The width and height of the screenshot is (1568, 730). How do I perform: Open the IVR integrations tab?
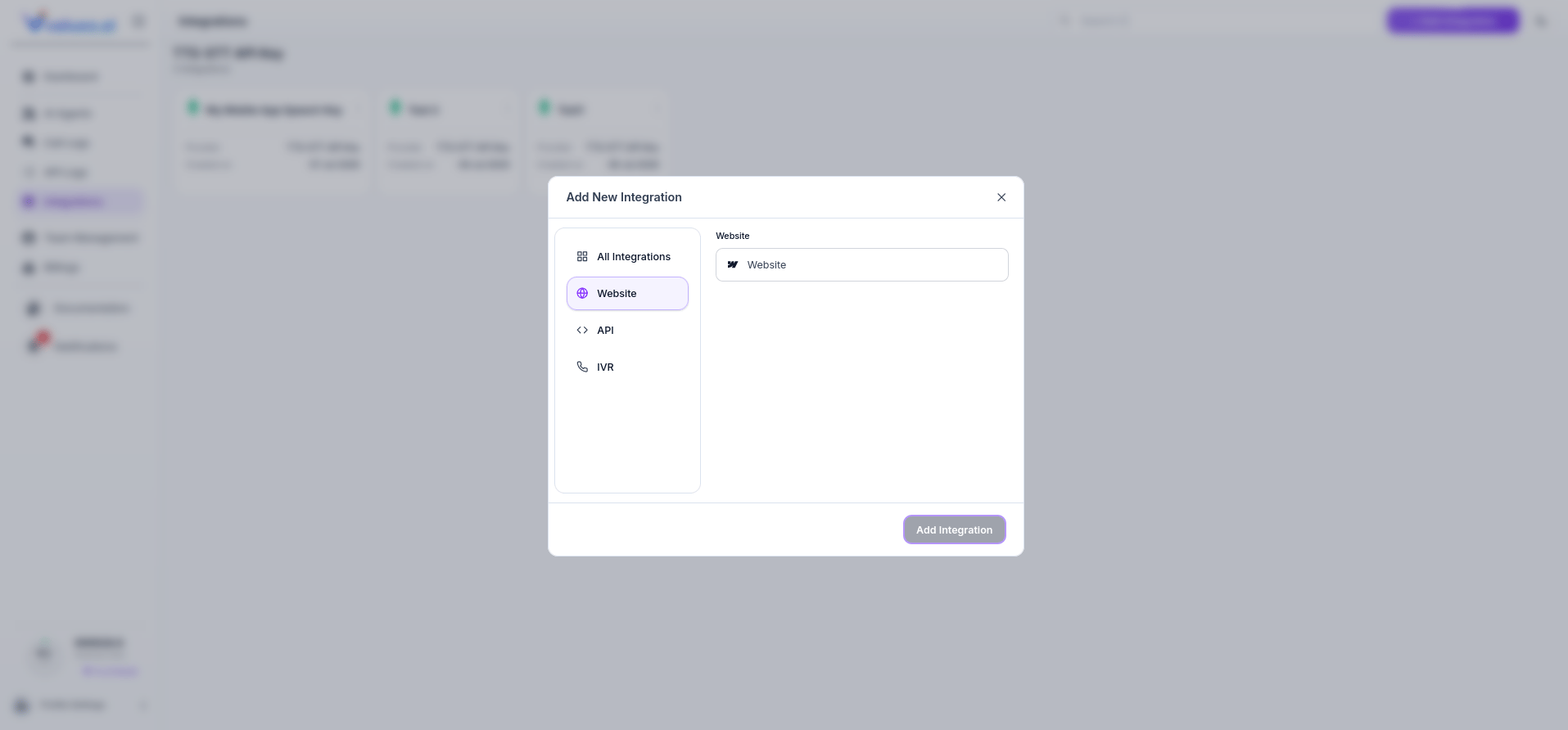tap(627, 367)
